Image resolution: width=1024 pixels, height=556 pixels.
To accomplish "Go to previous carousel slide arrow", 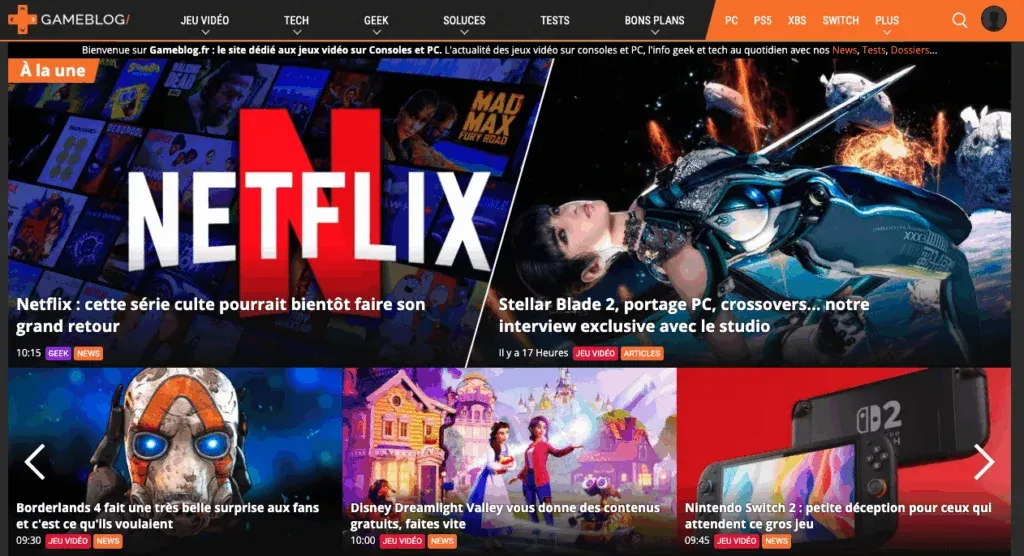I will pyautogui.click(x=35, y=462).
